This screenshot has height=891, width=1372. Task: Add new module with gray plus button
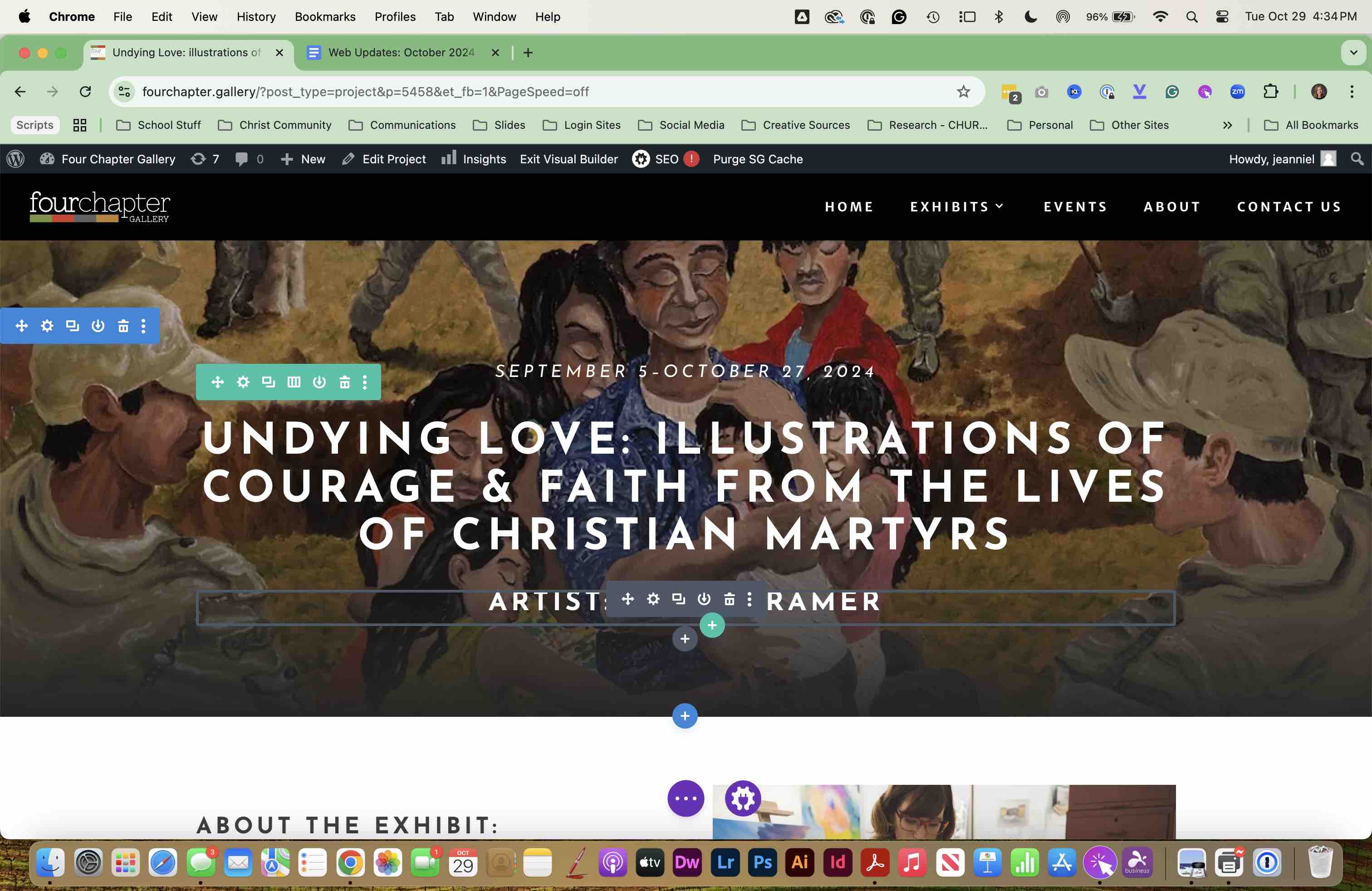click(x=685, y=639)
